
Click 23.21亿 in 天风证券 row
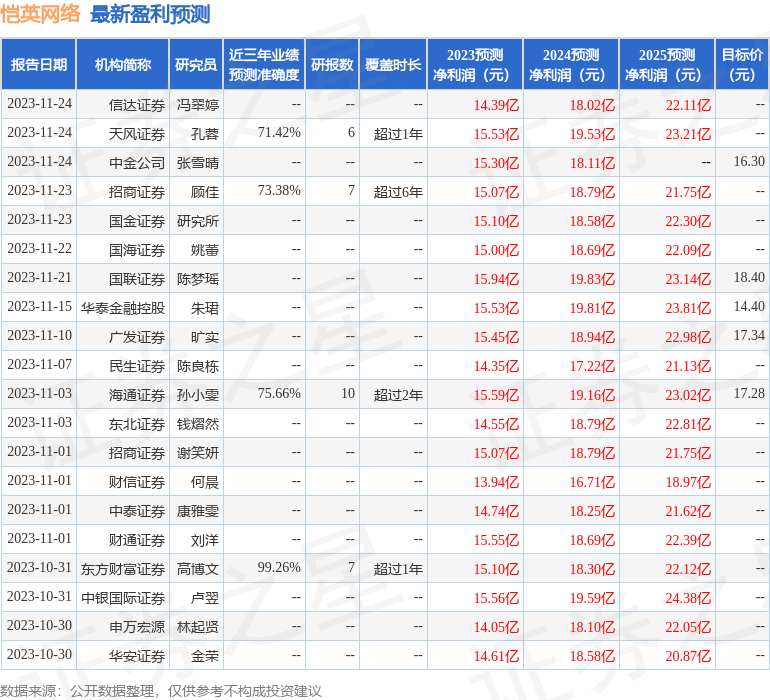click(x=688, y=134)
